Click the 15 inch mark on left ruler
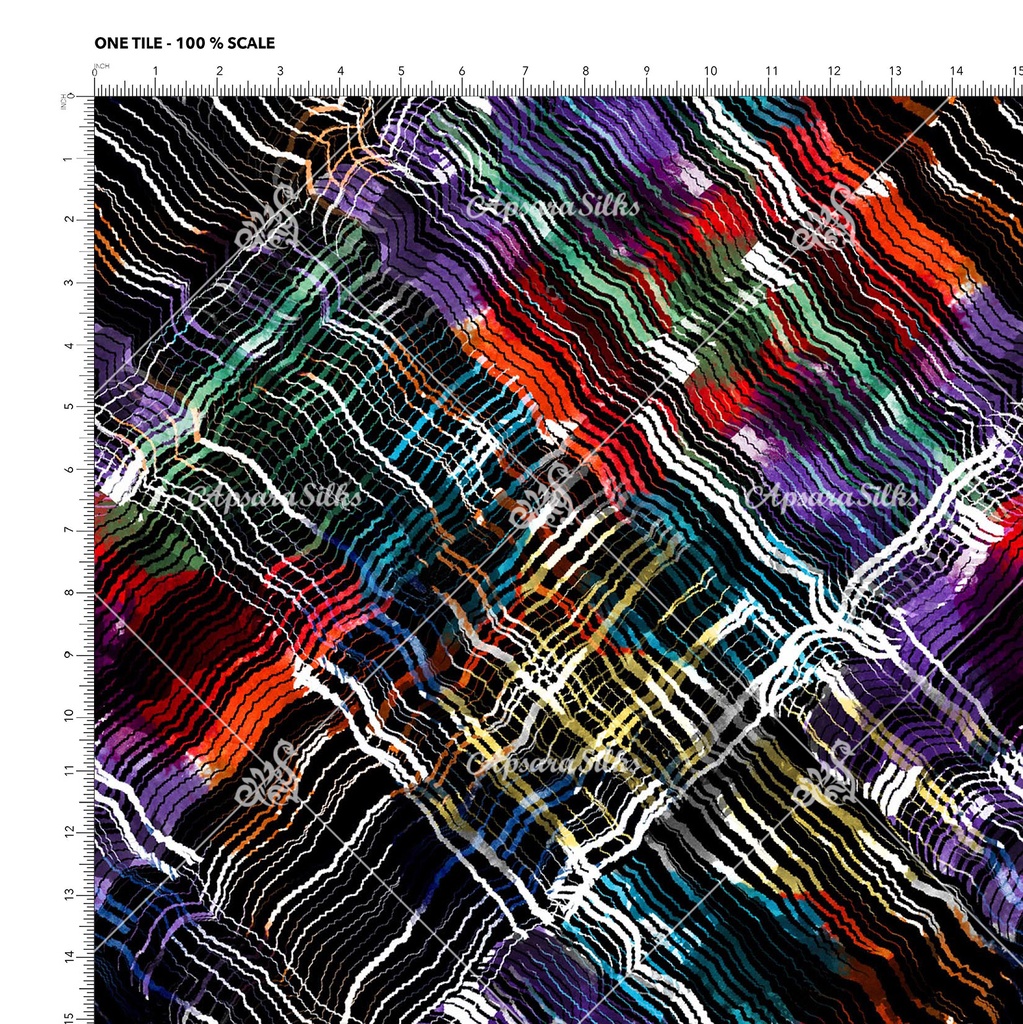Image resolution: width=1023 pixels, height=1024 pixels. point(70,1017)
